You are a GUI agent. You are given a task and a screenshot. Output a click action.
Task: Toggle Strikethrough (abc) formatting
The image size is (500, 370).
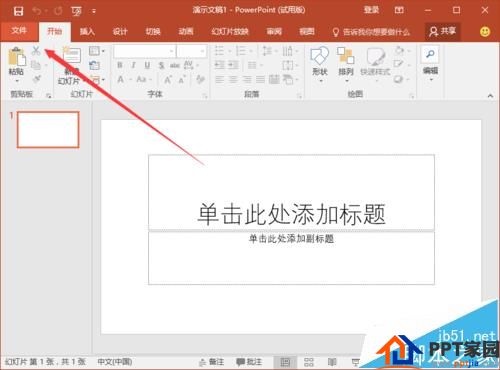(x=175, y=65)
